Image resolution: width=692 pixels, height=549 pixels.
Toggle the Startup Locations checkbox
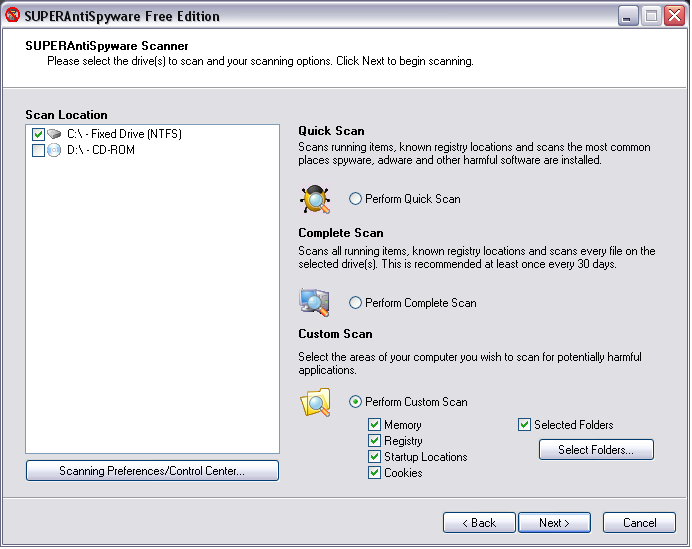pos(374,457)
